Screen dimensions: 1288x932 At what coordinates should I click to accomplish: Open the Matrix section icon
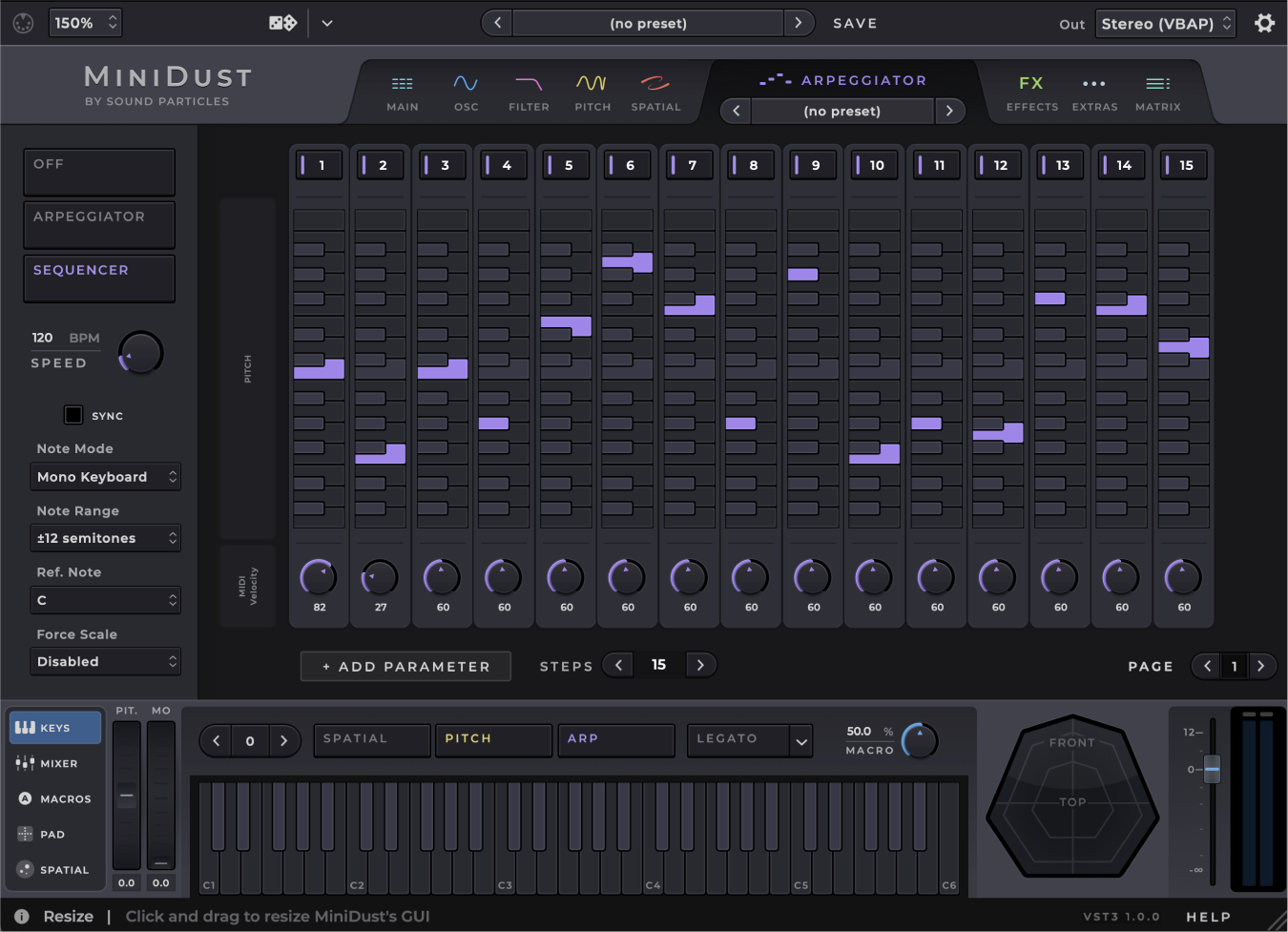tap(1157, 93)
